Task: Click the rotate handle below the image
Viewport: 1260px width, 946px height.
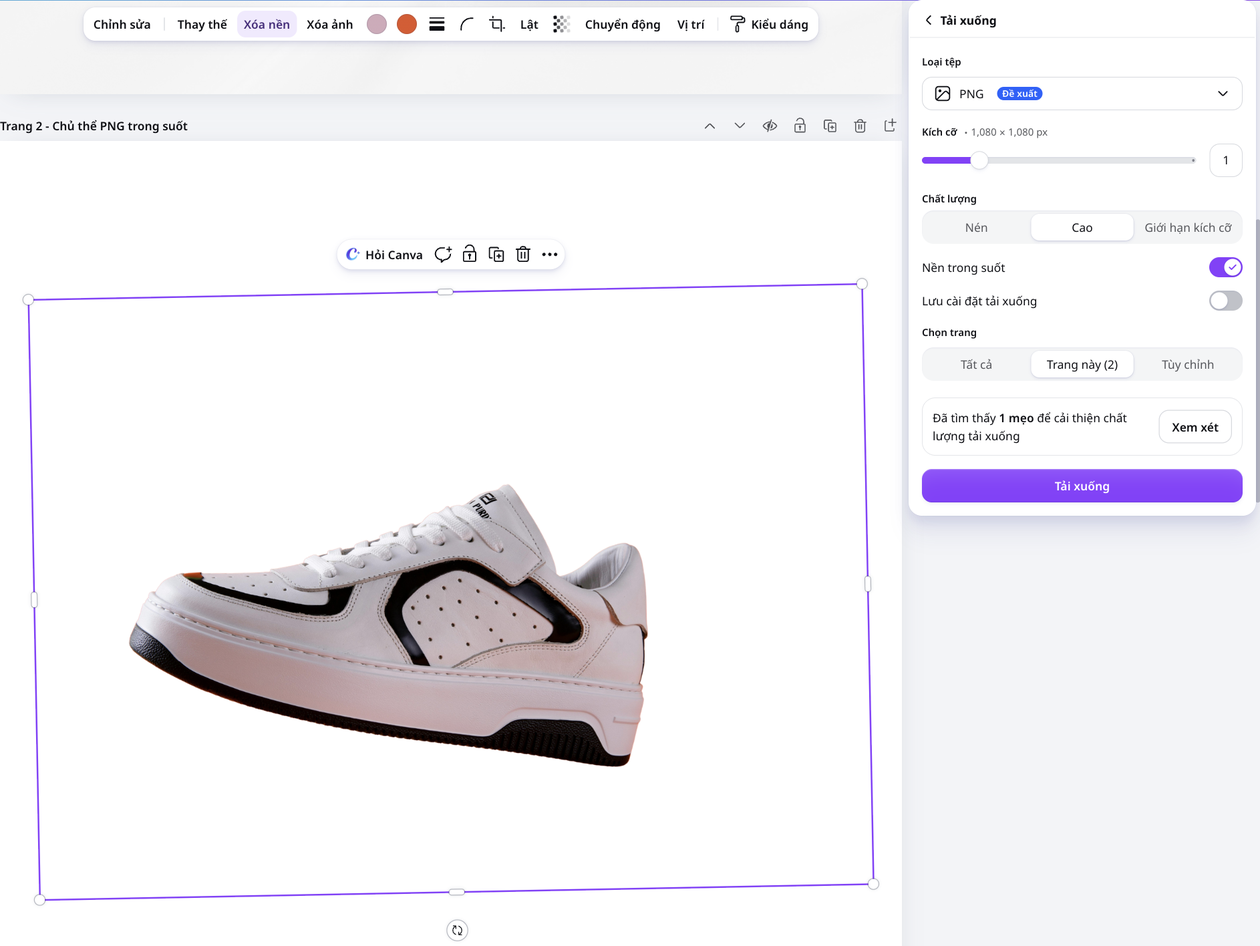Action: (457, 930)
